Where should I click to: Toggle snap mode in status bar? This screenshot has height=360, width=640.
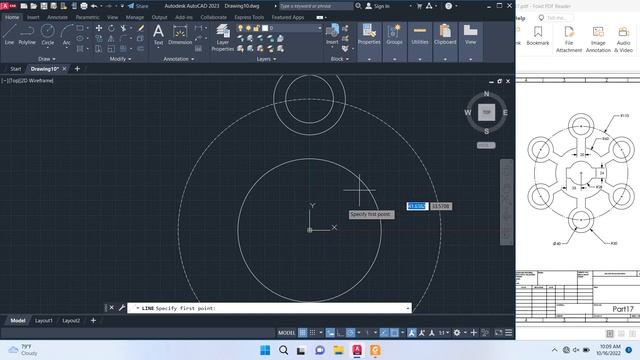click(313, 333)
